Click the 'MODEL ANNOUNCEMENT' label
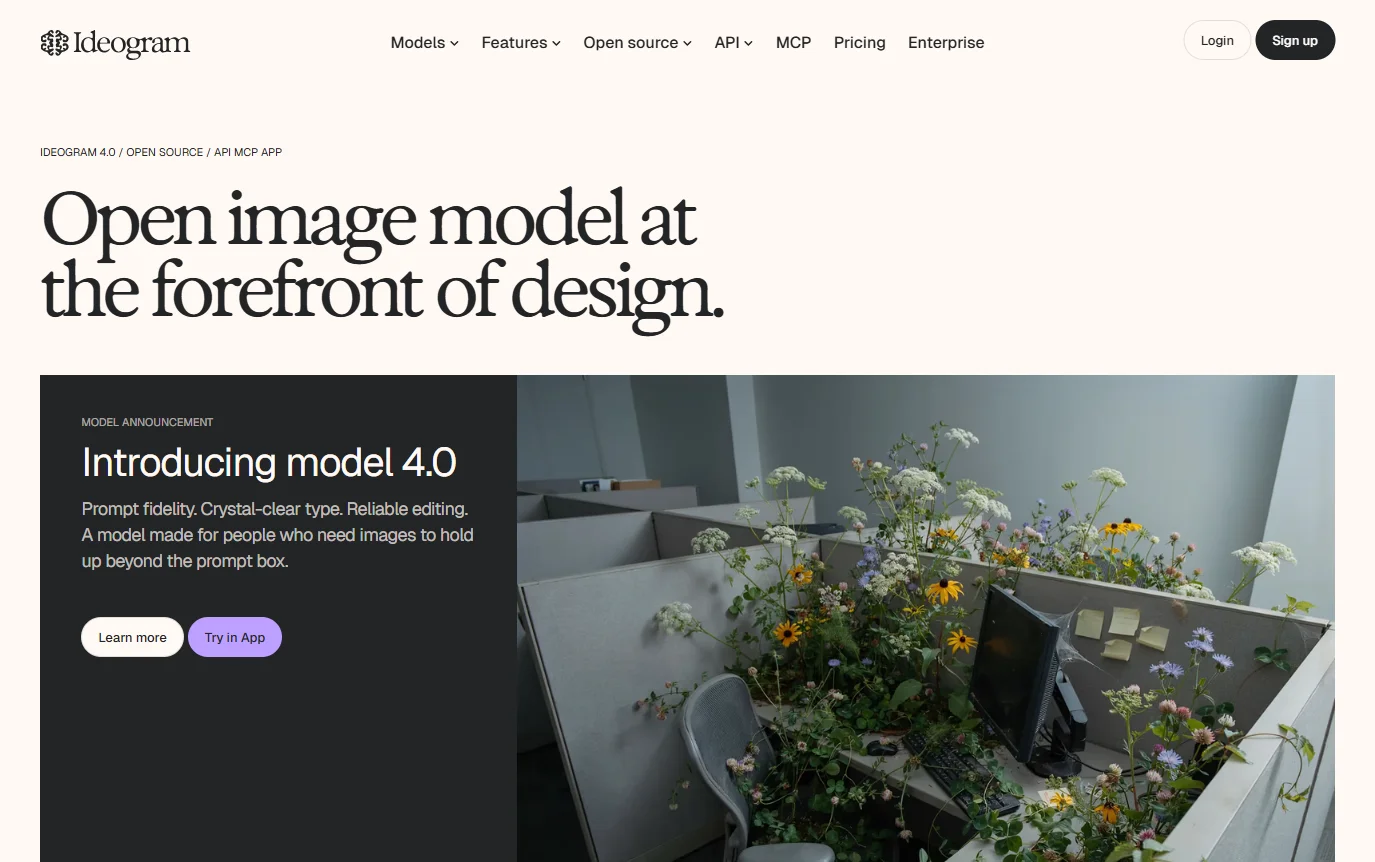This screenshot has height=862, width=1375. [x=147, y=422]
